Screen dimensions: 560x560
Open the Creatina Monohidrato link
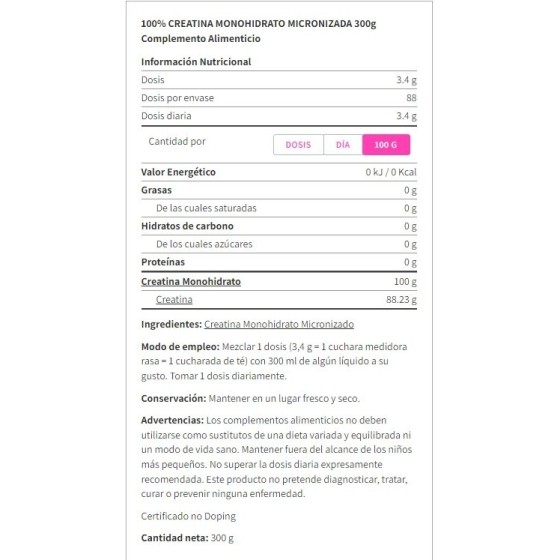(191, 281)
